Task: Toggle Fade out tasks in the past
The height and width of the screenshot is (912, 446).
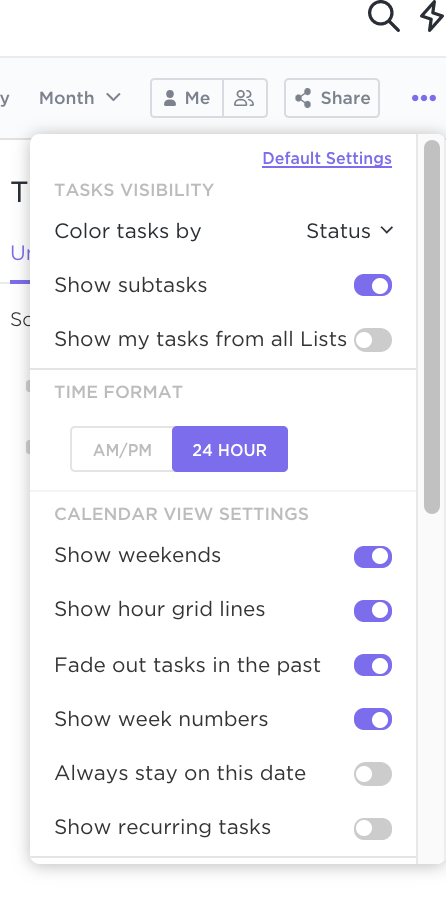Action: 373,665
